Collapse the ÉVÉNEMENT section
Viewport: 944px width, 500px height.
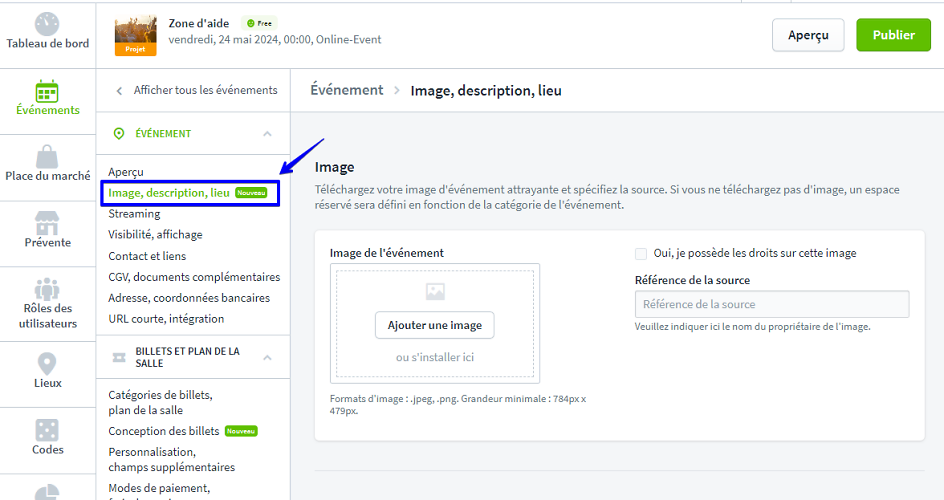(x=267, y=134)
